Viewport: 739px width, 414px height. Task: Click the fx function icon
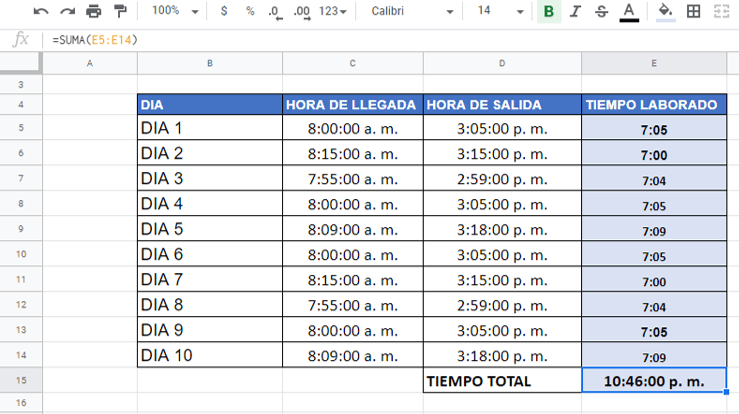tap(20, 40)
